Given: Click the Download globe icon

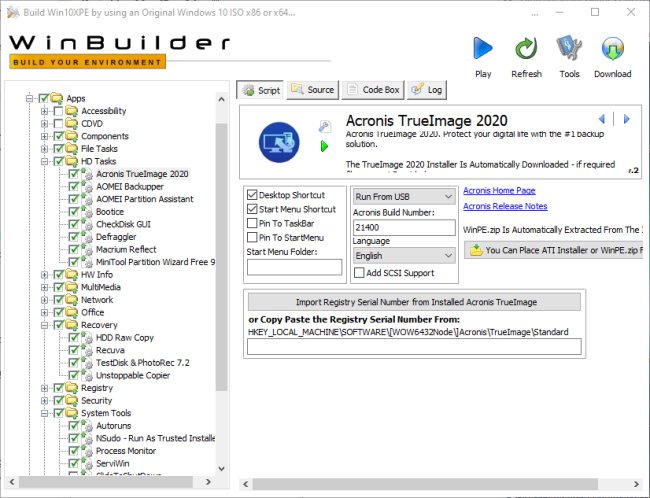Looking at the screenshot, I should pos(612,49).
